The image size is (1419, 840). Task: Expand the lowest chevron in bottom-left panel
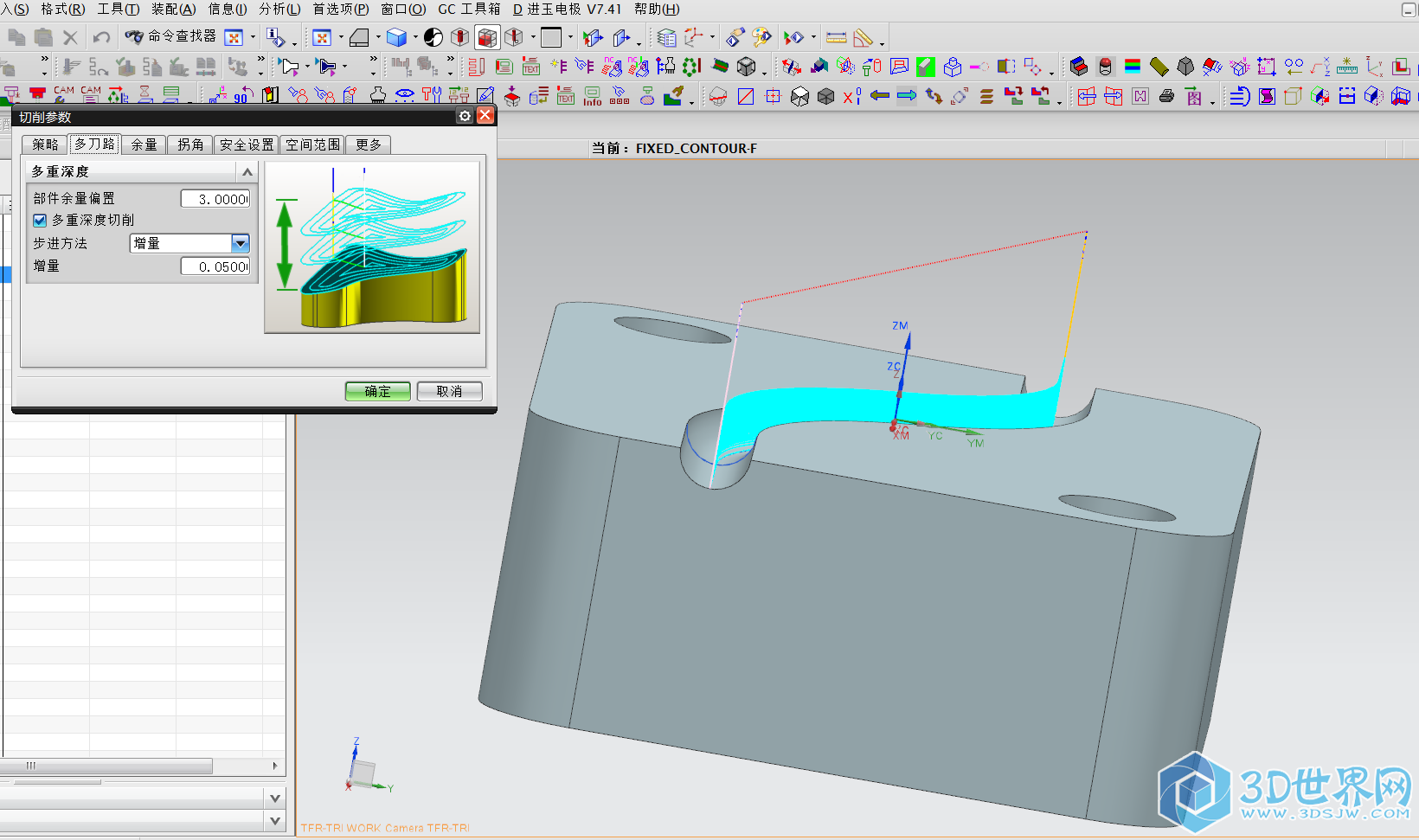[275, 821]
